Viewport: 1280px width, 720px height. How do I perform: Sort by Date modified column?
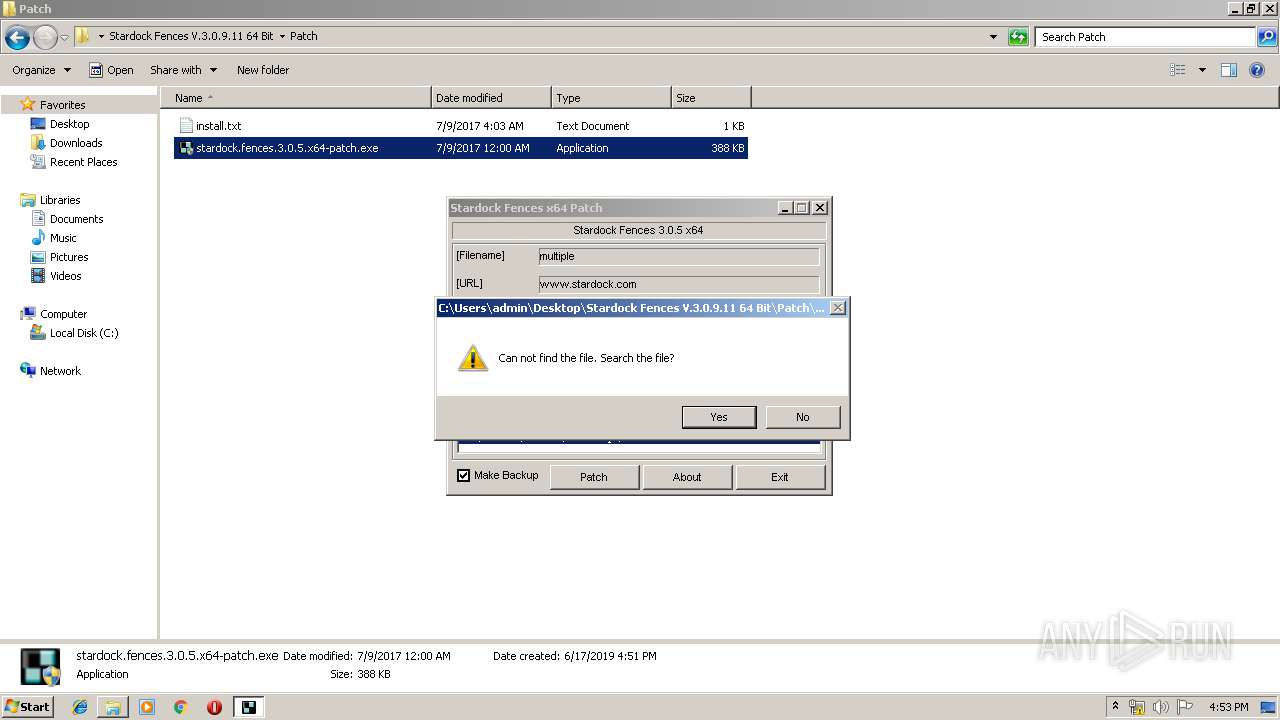click(491, 98)
